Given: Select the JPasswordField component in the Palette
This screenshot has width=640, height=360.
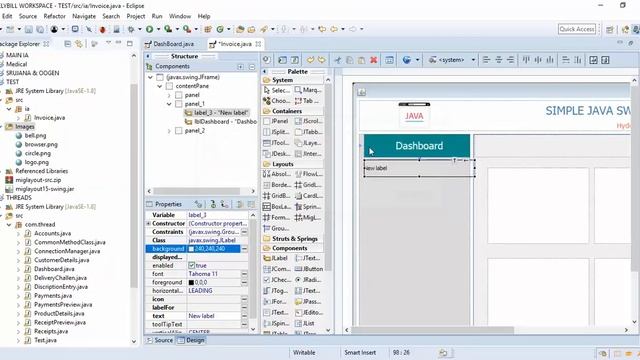Looking at the screenshot, I should coord(309,302).
